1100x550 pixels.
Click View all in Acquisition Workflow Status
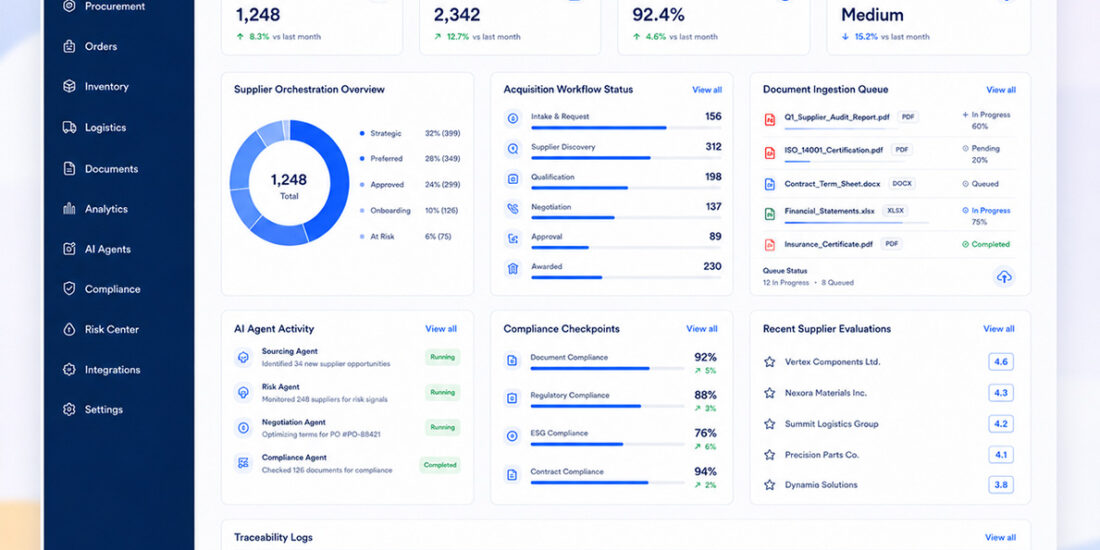[x=706, y=90]
